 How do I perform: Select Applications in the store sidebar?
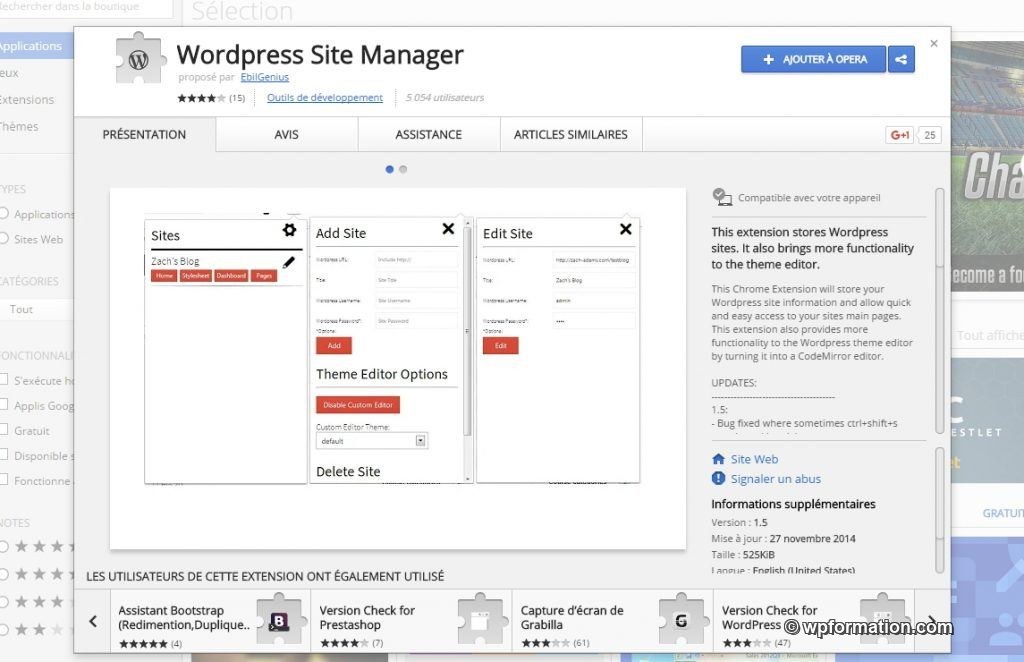[37, 46]
